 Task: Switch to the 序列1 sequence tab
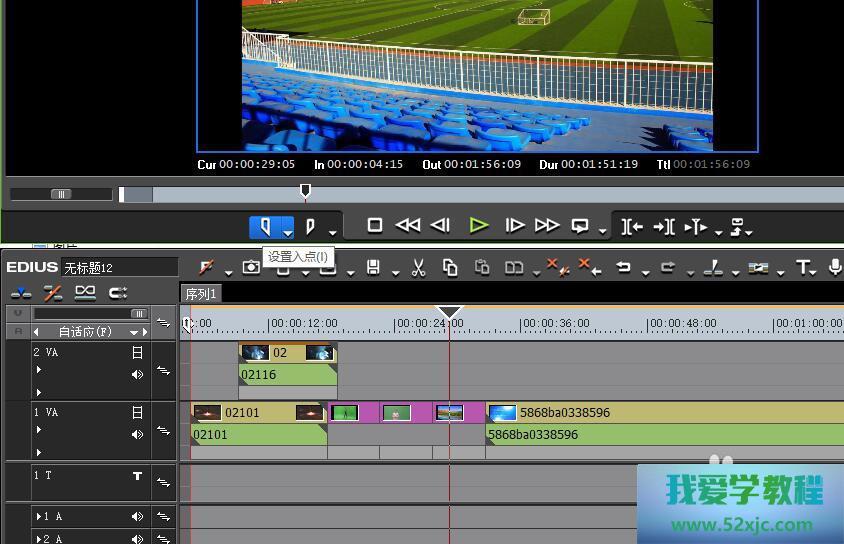[201, 294]
